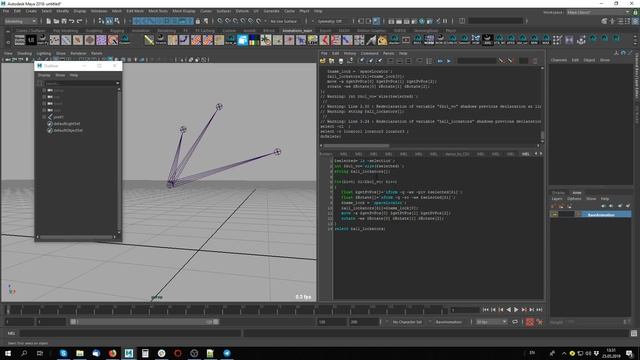Open Outliner search options dropdown arrow
This screenshot has height=360, width=640.
(x=118, y=83)
